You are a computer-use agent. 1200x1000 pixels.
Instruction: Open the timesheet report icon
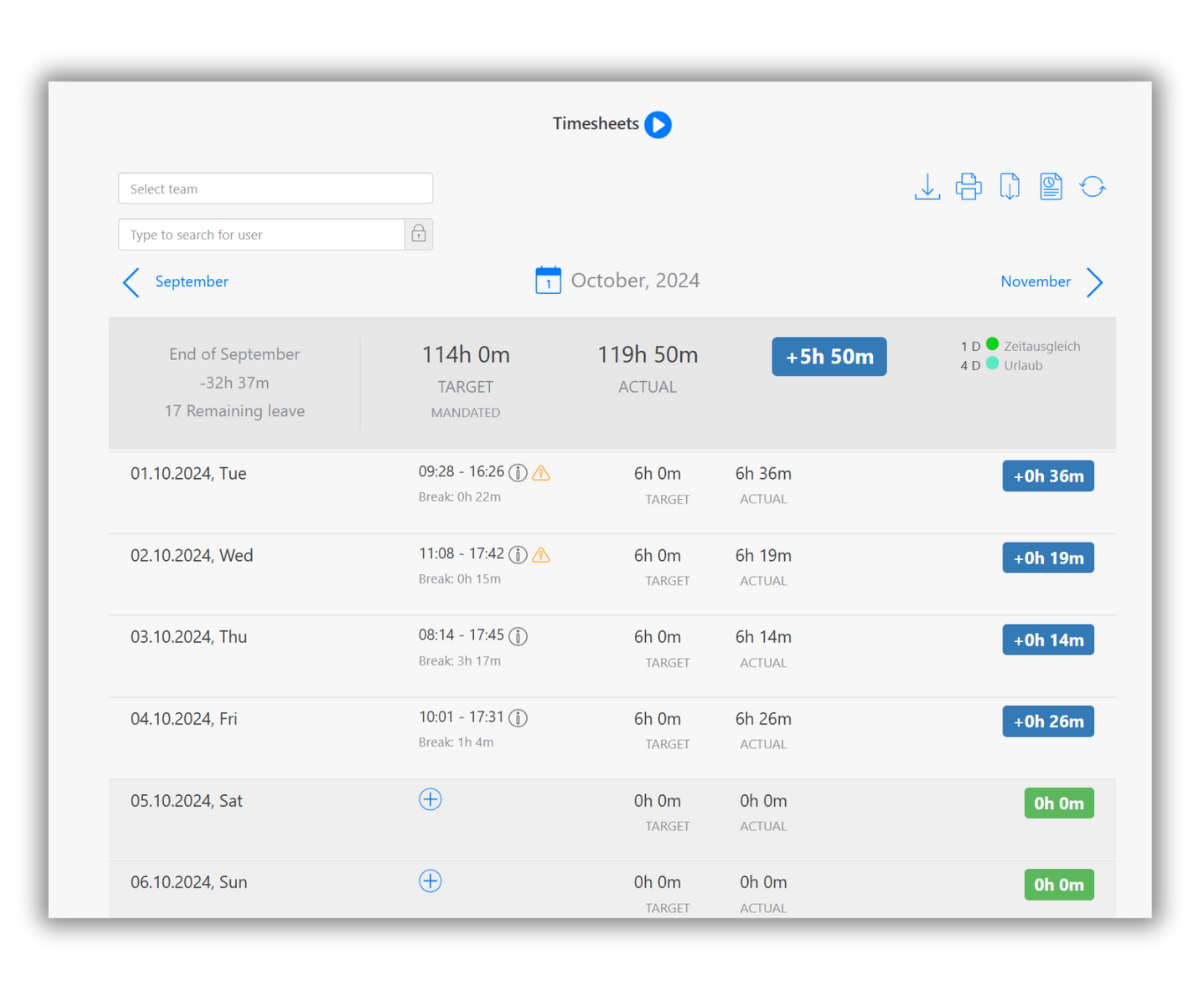coord(1050,186)
